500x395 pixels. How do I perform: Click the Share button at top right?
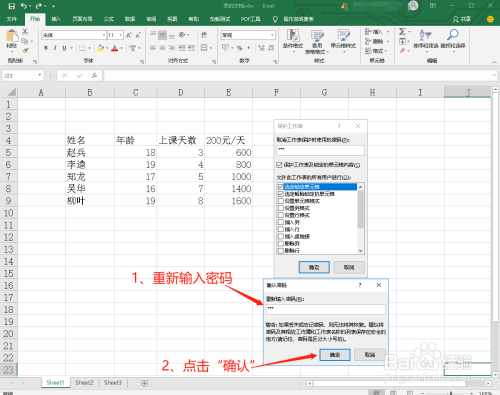(462, 19)
